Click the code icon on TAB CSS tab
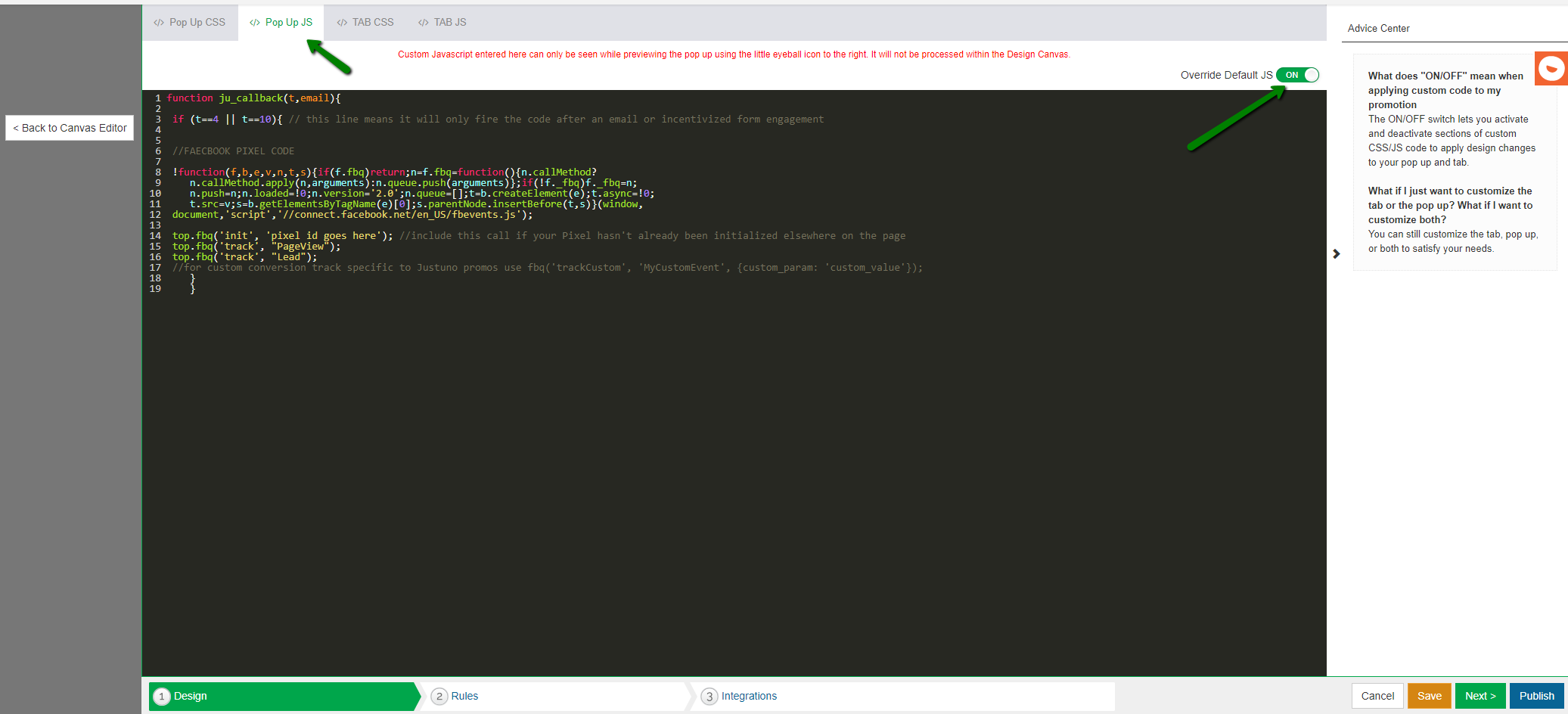 pyautogui.click(x=342, y=23)
